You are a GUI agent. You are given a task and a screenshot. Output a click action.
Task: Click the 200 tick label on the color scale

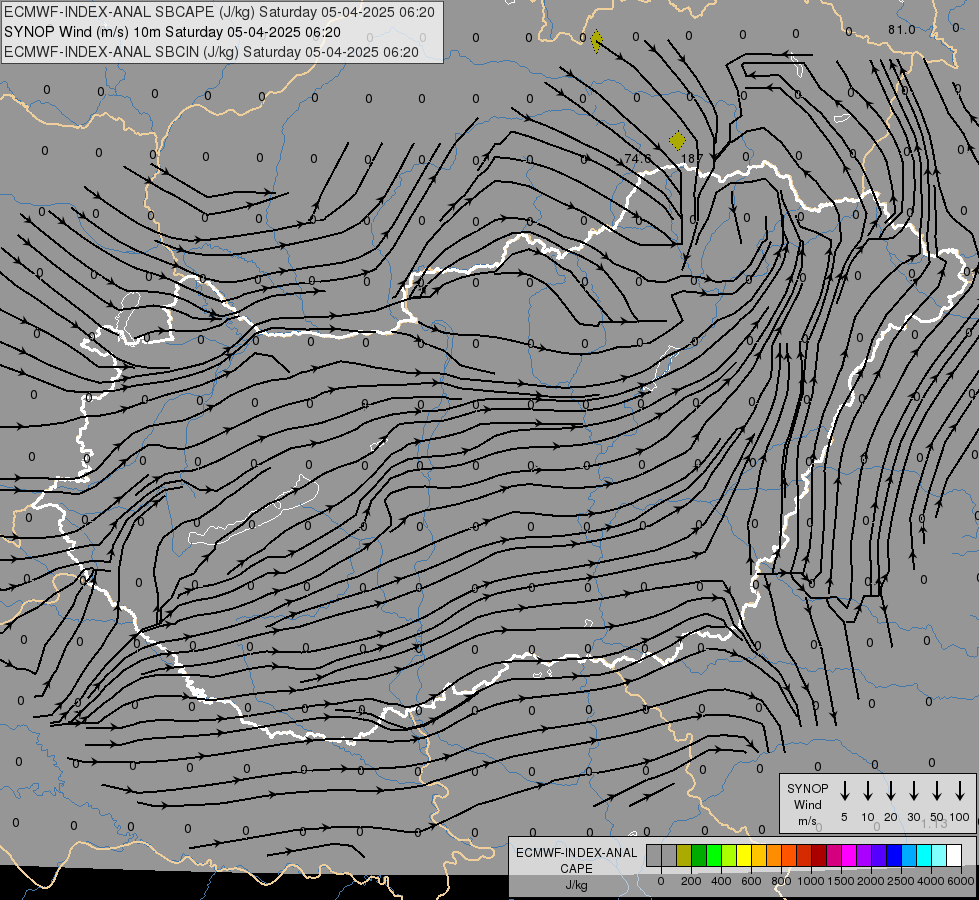[691, 881]
